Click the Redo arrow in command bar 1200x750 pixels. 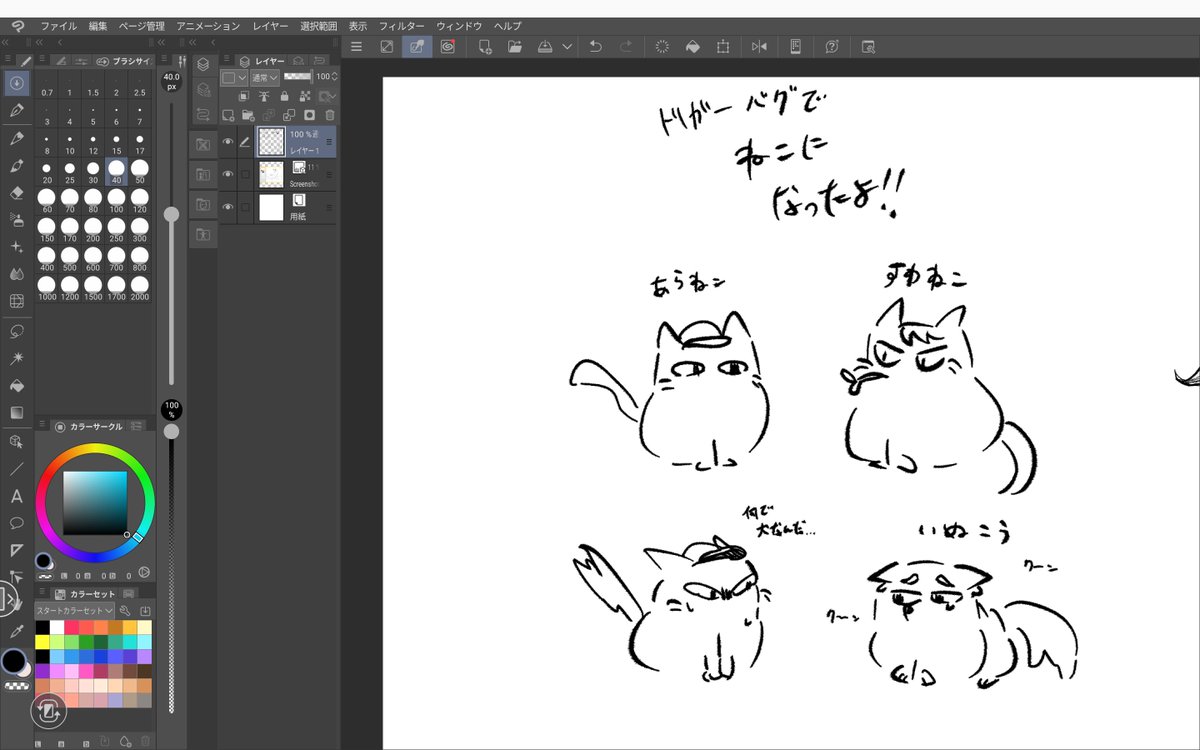tap(625, 46)
